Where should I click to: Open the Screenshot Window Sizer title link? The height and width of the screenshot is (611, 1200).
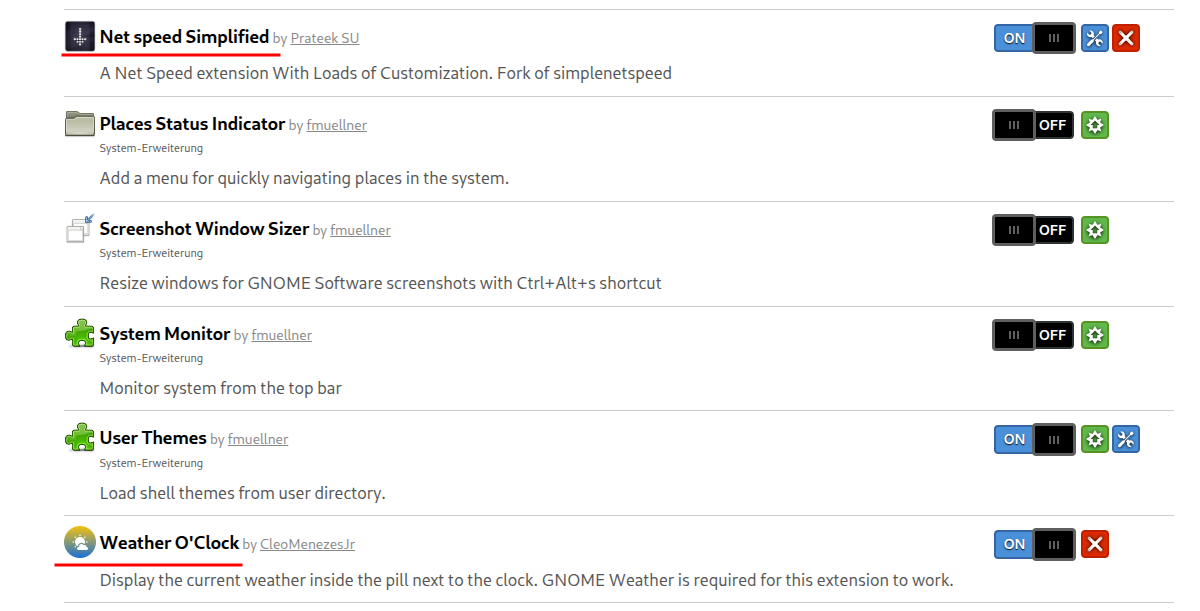[x=204, y=229]
